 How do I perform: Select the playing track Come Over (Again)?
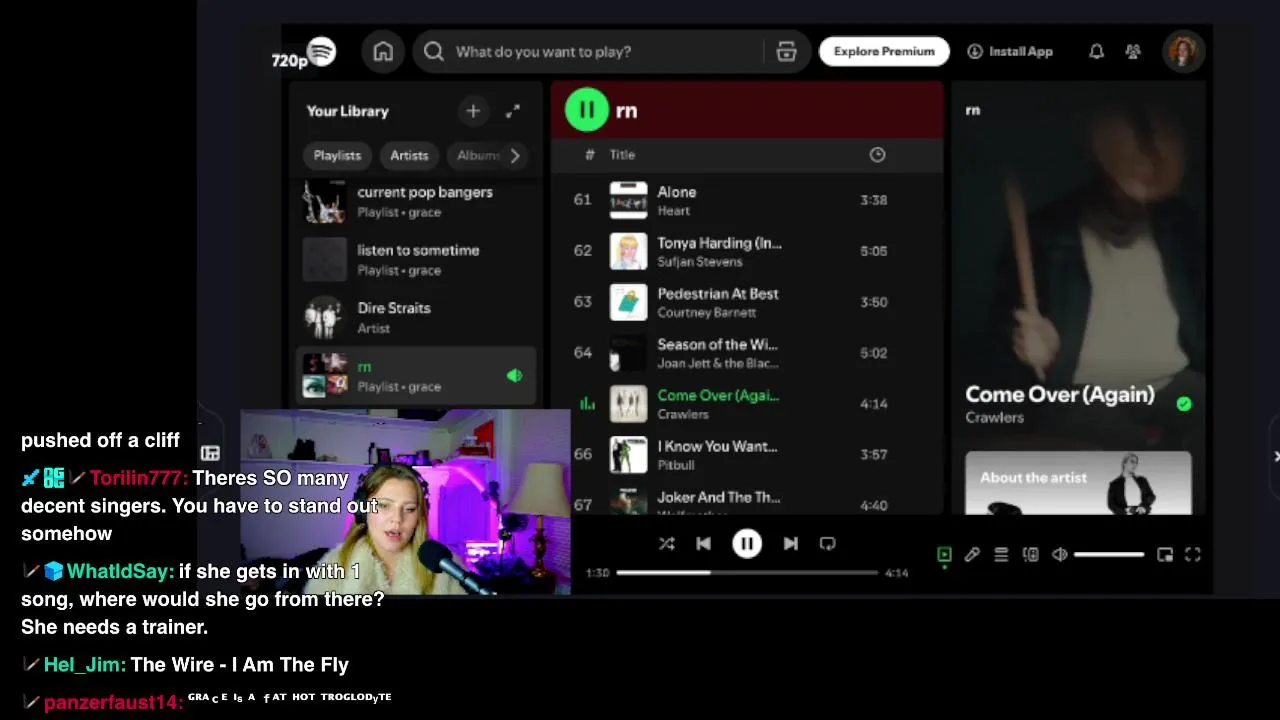click(x=745, y=404)
